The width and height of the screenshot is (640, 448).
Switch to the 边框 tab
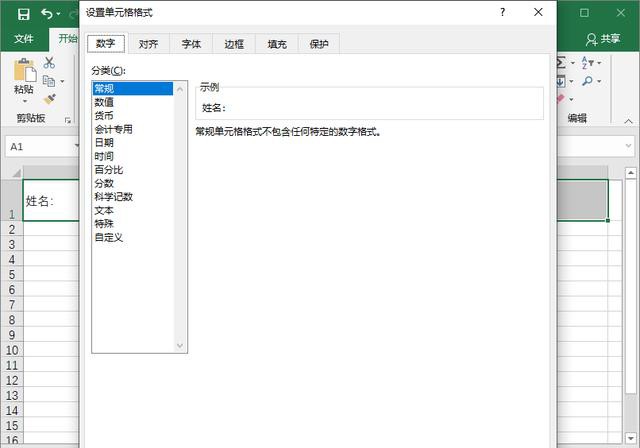tap(234, 44)
